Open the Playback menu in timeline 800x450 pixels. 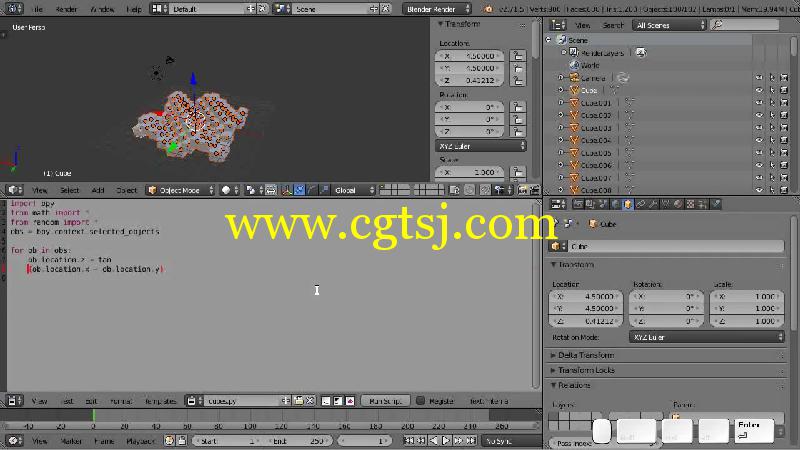pyautogui.click(x=140, y=441)
